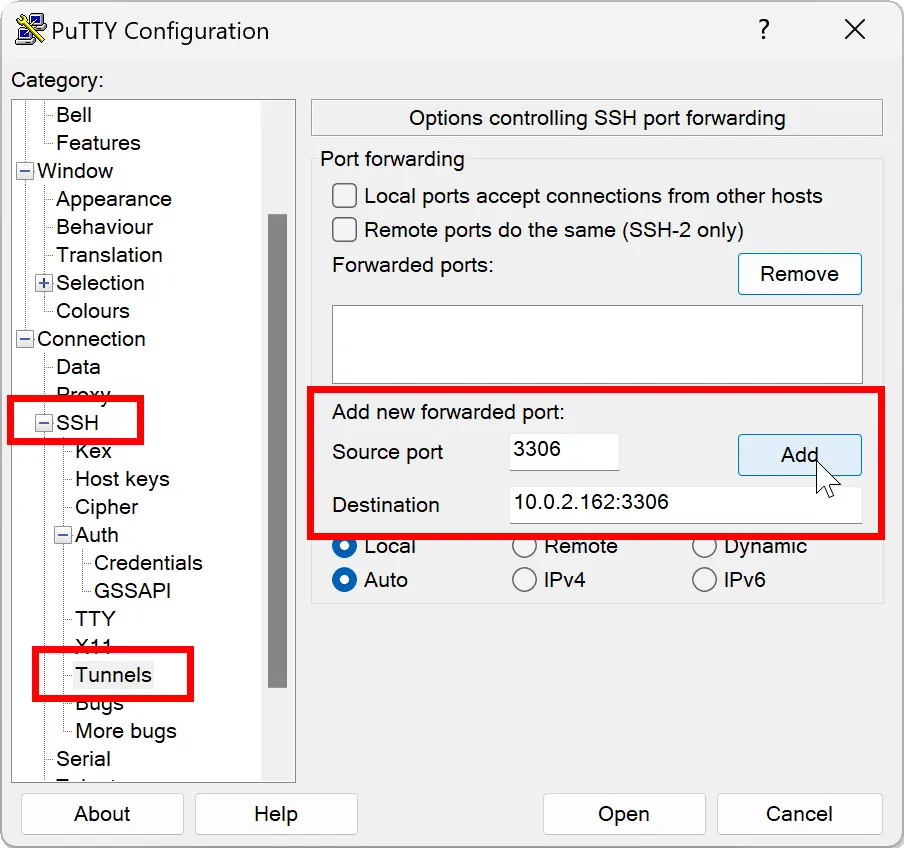This screenshot has width=904, height=848.
Task: Collapse the Window tree node
Action: point(25,171)
